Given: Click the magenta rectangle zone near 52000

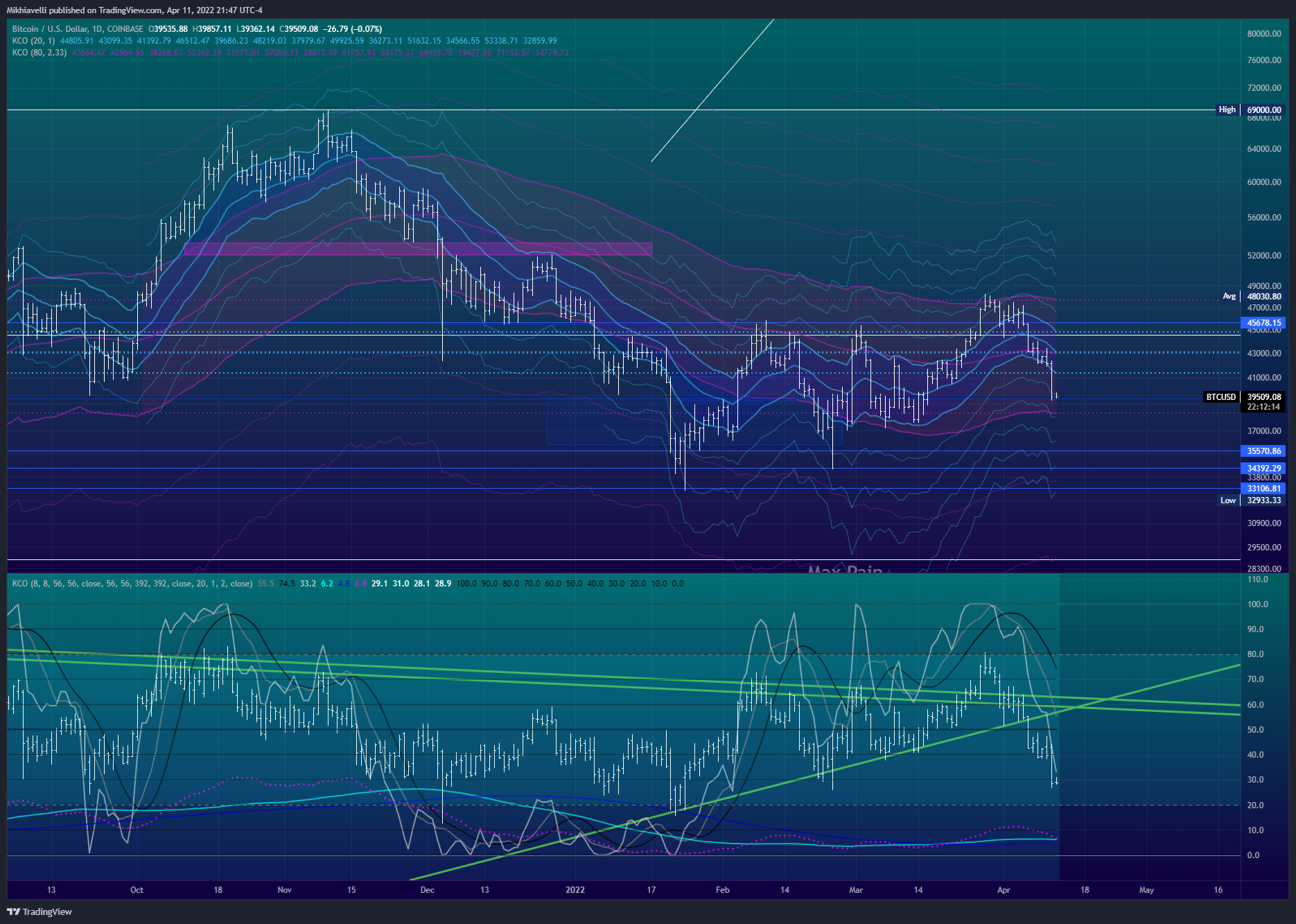Looking at the screenshot, I should tap(418, 248).
